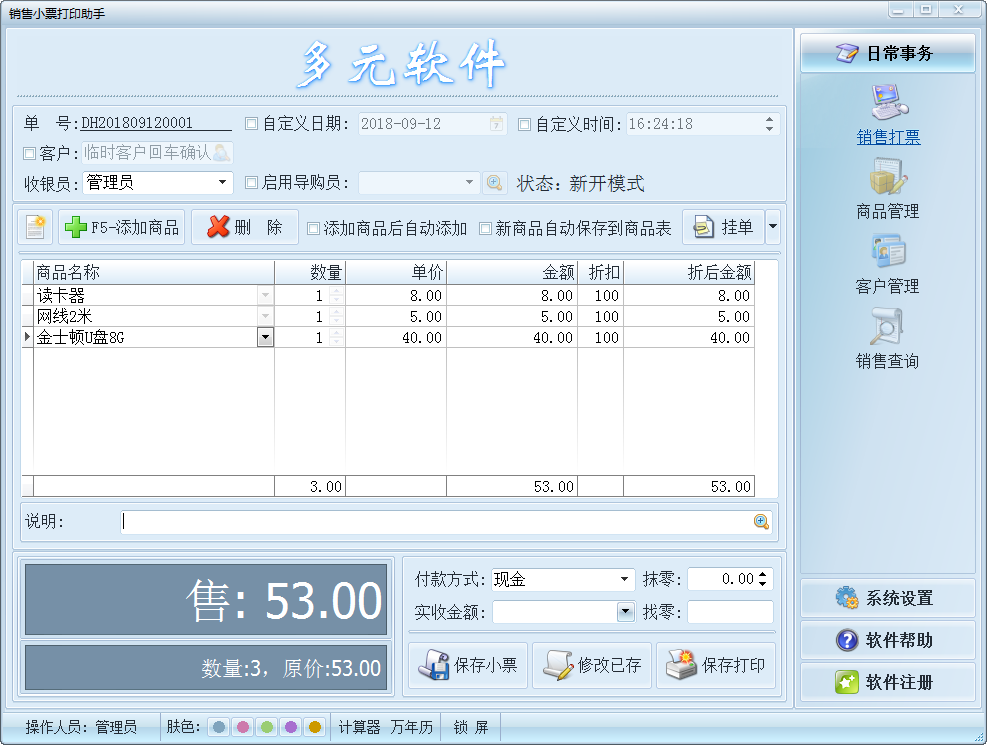Open 日常事务 panel tab
Screen dimensions: 987x745
point(888,53)
